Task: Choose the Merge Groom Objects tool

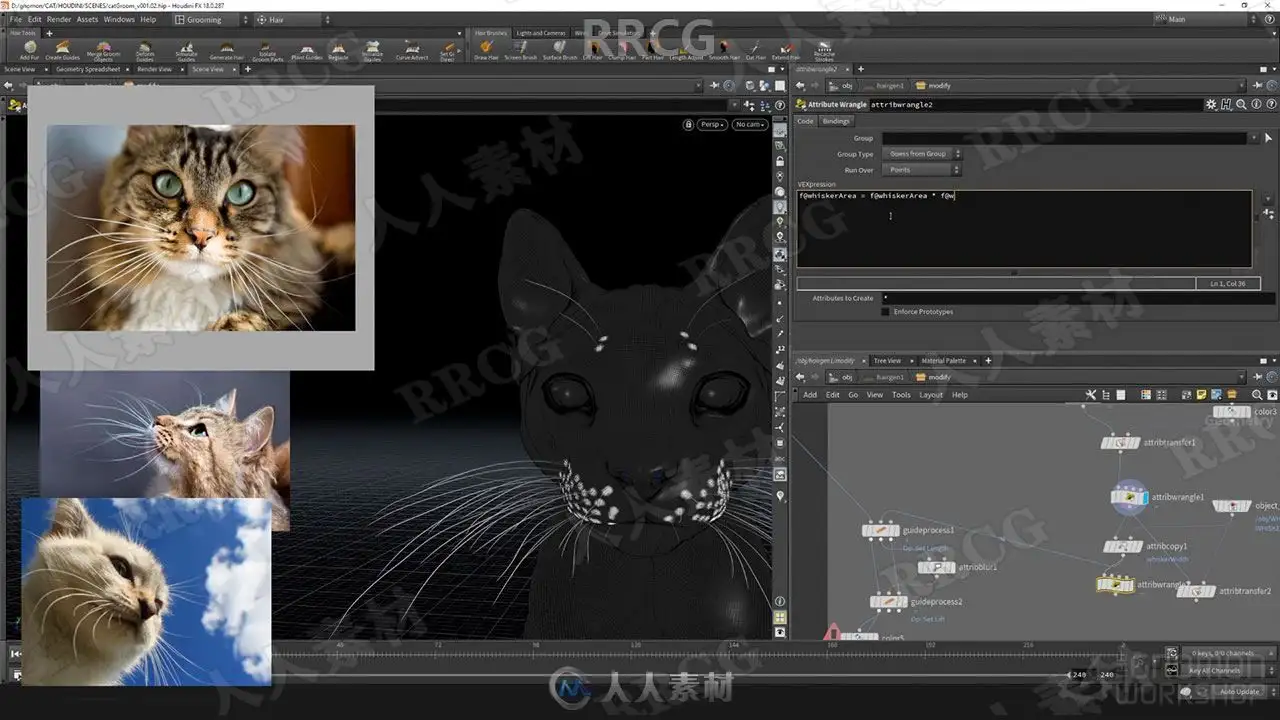Action: click(x=103, y=52)
